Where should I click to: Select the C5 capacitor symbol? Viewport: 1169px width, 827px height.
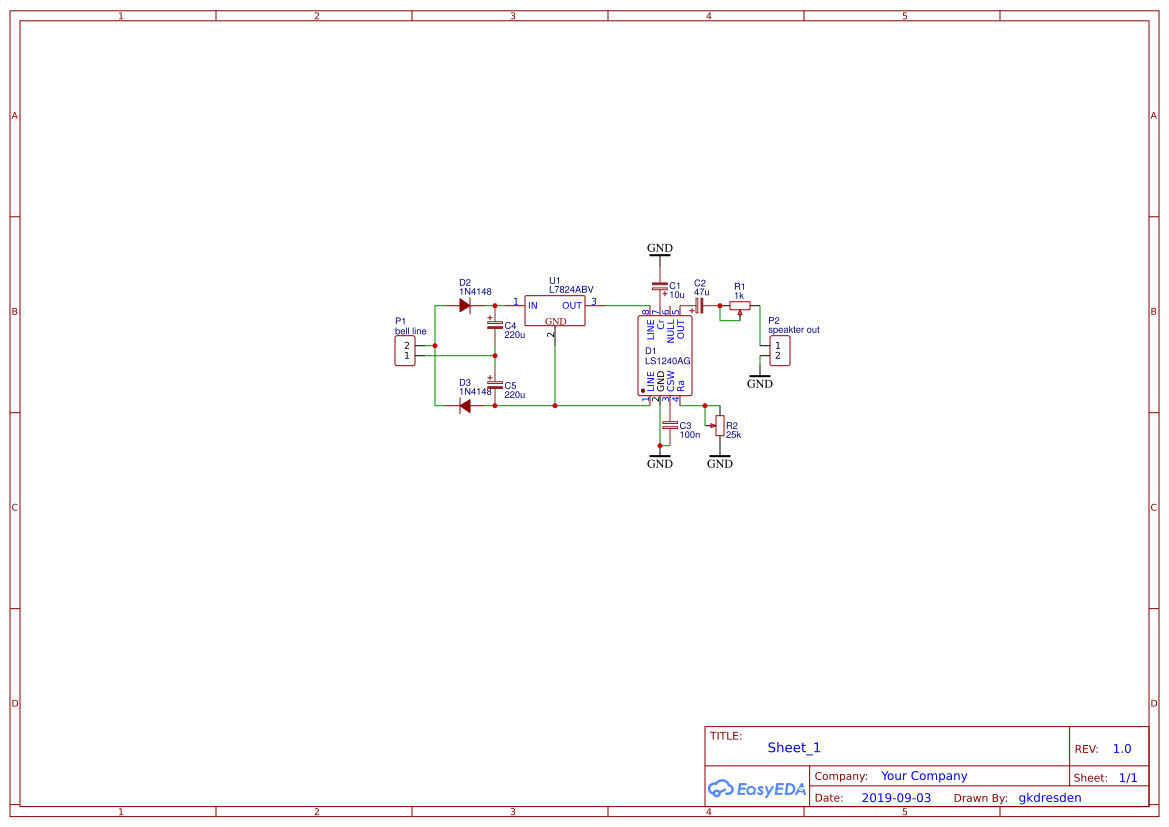tap(494, 385)
